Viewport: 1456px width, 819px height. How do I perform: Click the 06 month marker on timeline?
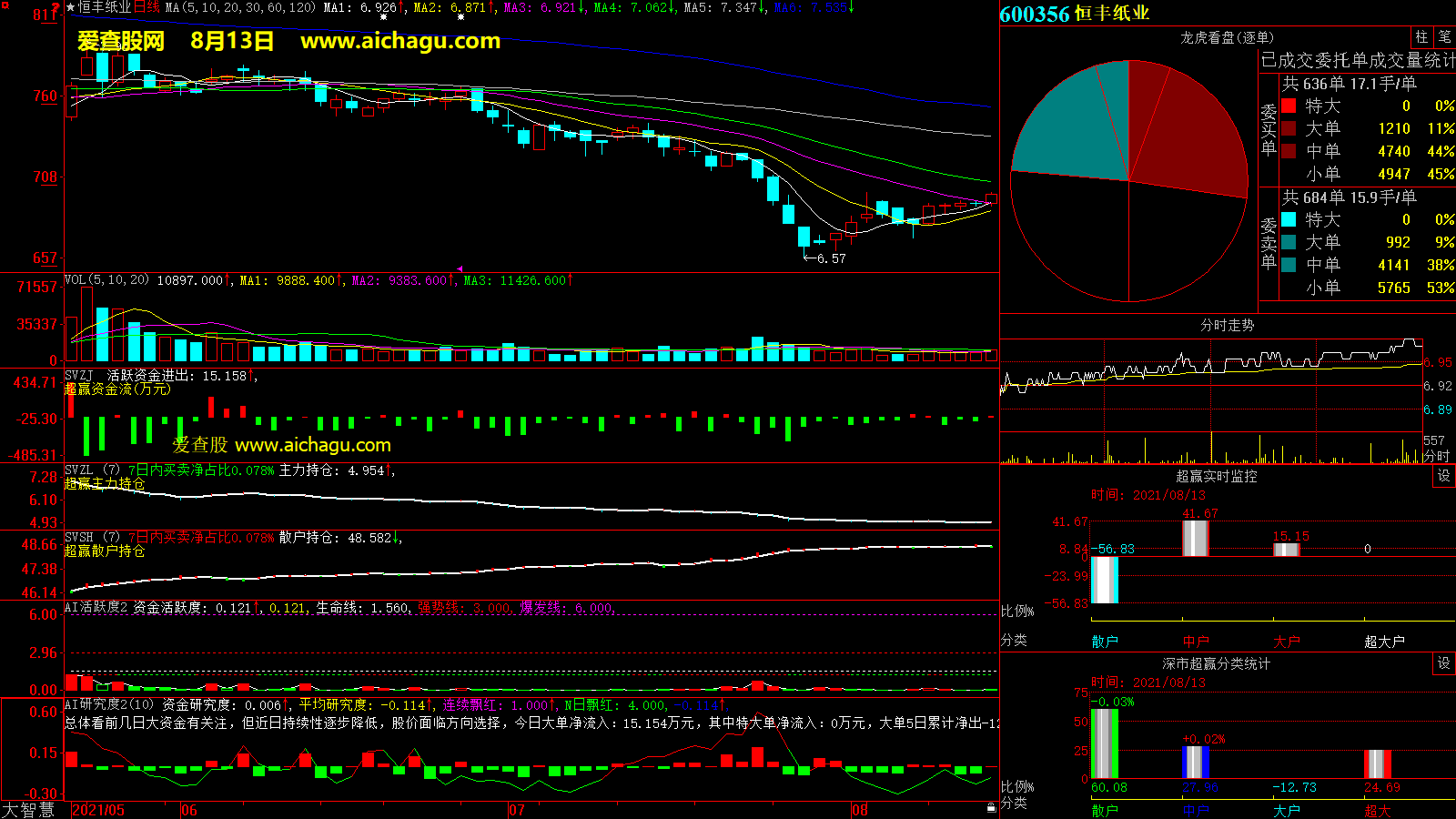tap(189, 810)
